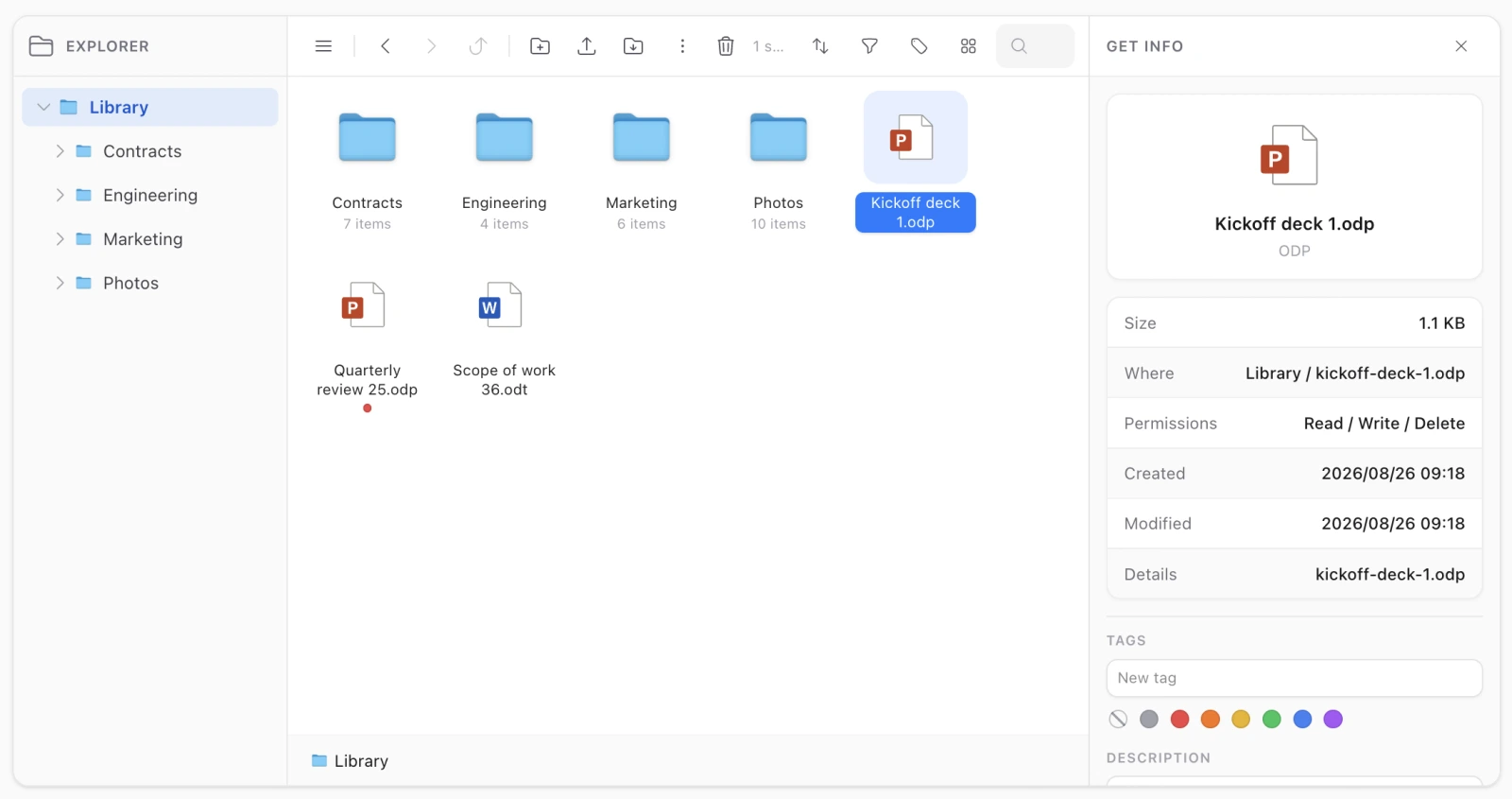Select the Engineering folder thumbnail
Viewport: 1512px width, 799px height.
pyautogui.click(x=505, y=137)
